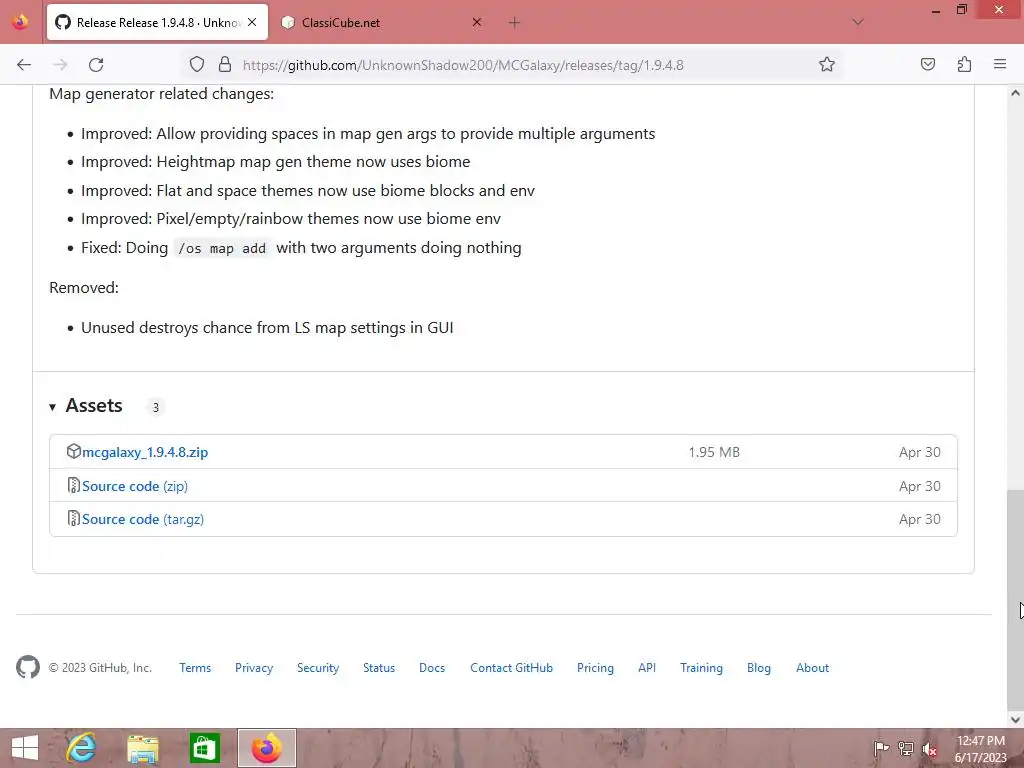Close the Release 1.9.4.8 tab
The width and height of the screenshot is (1024, 768).
(x=252, y=22)
